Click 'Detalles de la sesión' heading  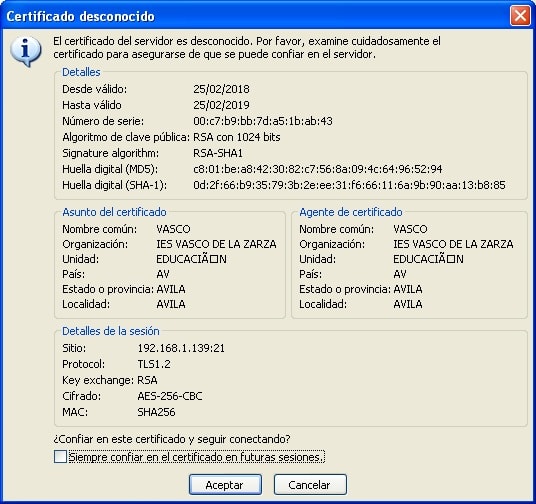pos(110,331)
